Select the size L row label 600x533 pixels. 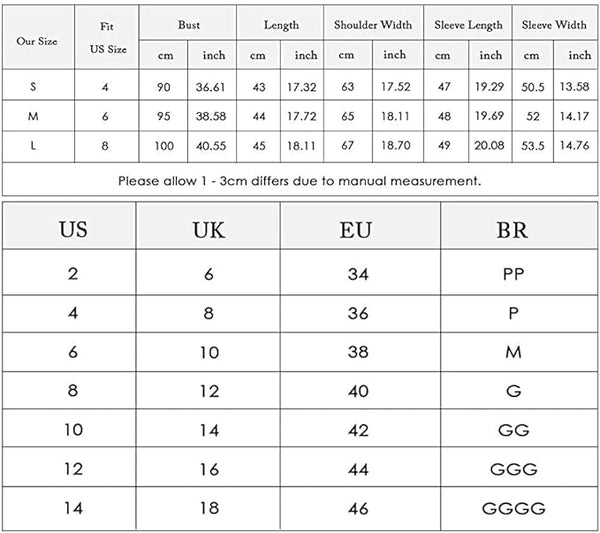point(33,145)
